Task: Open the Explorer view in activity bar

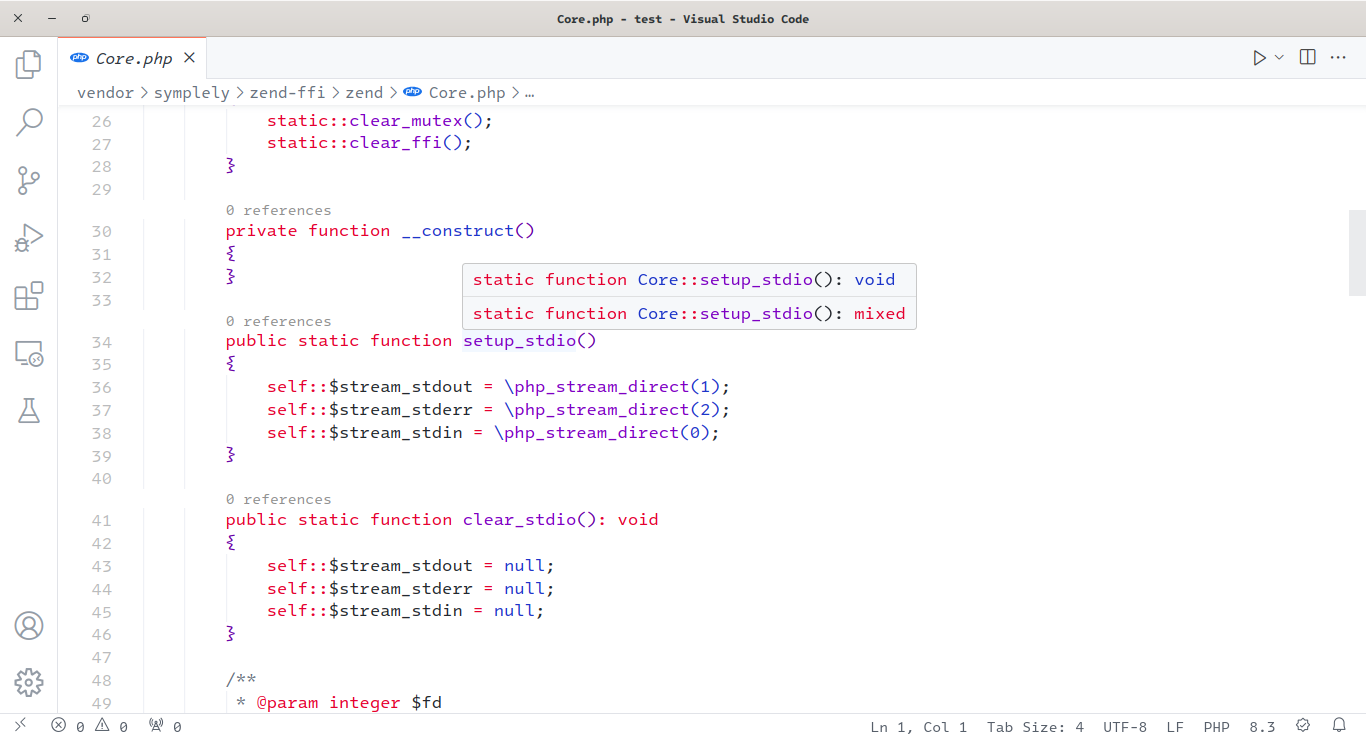Action: [29, 65]
